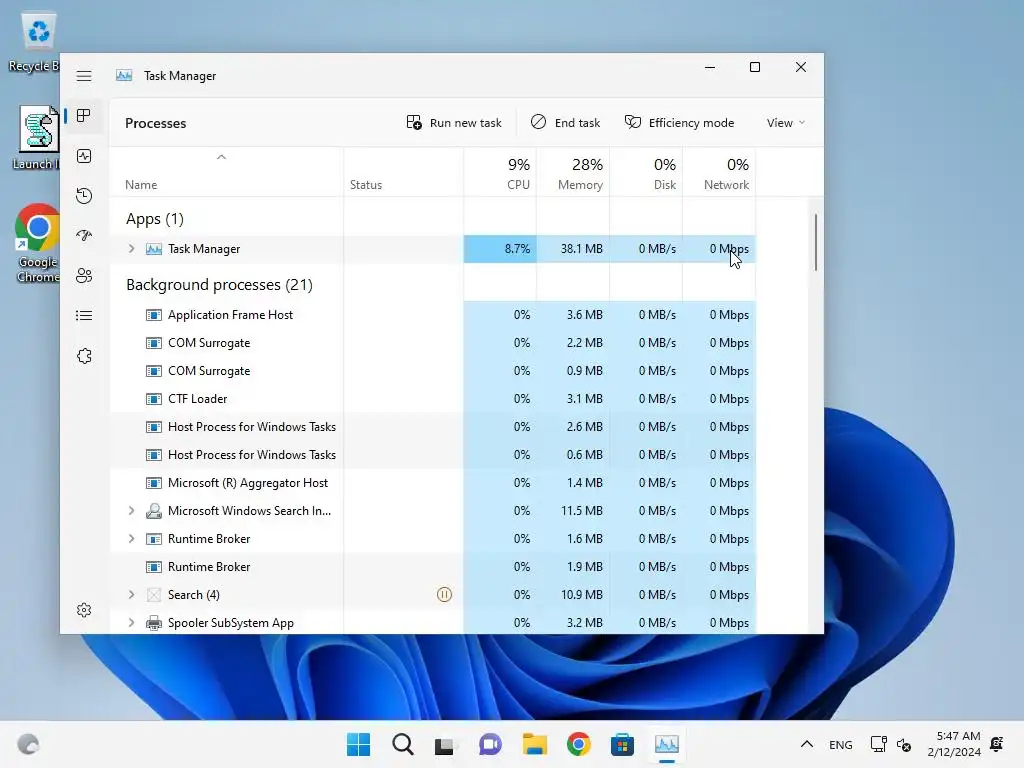The height and width of the screenshot is (768, 1024).
Task: Click the Microsoft Windows Search Indexer icon
Action: tap(153, 511)
